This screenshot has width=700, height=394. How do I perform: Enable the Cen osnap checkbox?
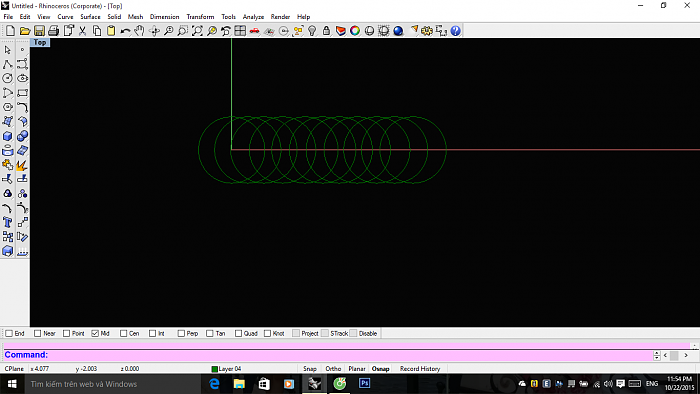[124, 333]
